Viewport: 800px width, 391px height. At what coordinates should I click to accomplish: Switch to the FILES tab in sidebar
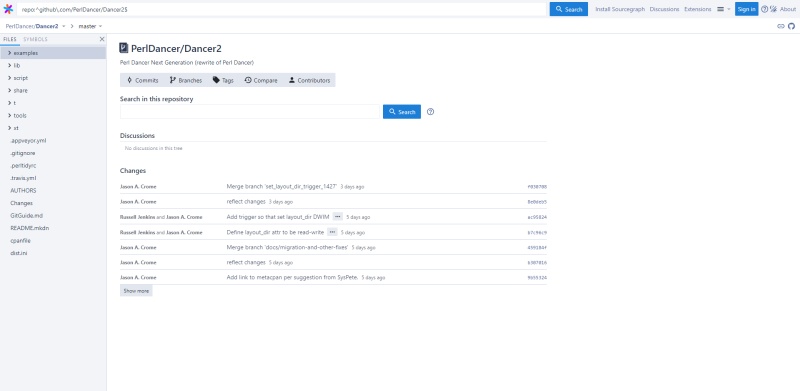click(10, 39)
